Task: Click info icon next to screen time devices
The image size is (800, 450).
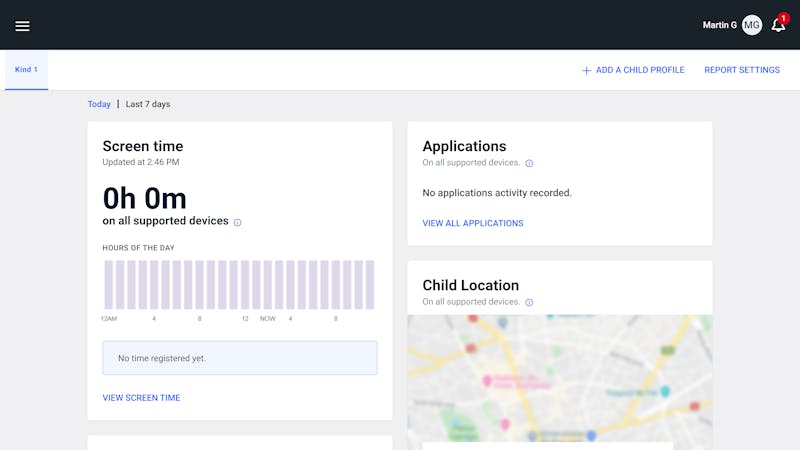Action: click(x=237, y=222)
